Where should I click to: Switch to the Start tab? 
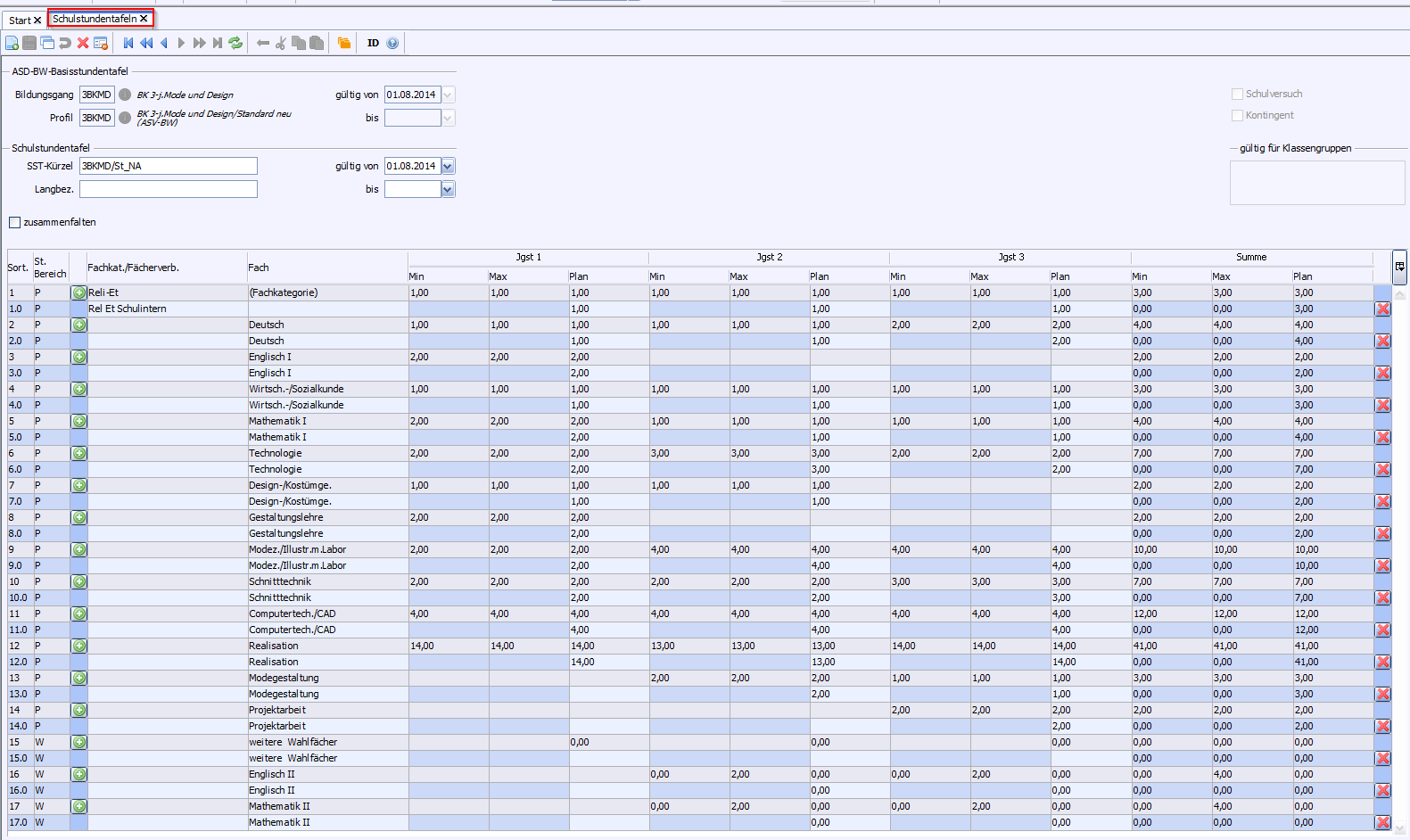pyautogui.click(x=20, y=20)
